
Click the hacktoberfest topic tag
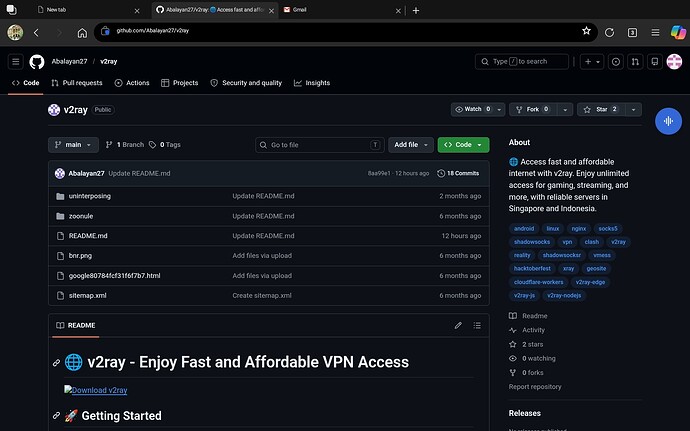(532, 269)
